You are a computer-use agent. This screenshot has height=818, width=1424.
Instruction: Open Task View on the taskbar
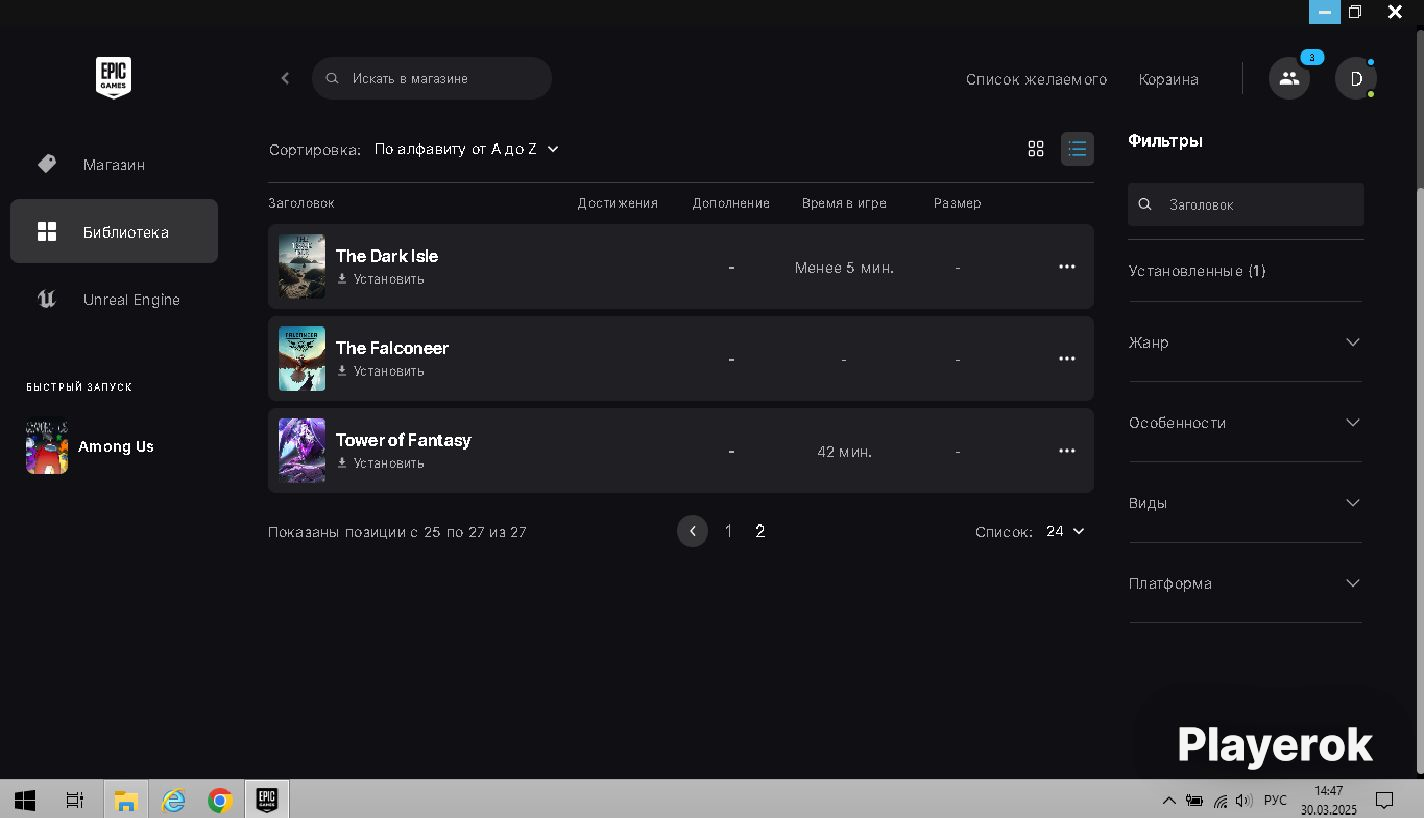point(75,800)
